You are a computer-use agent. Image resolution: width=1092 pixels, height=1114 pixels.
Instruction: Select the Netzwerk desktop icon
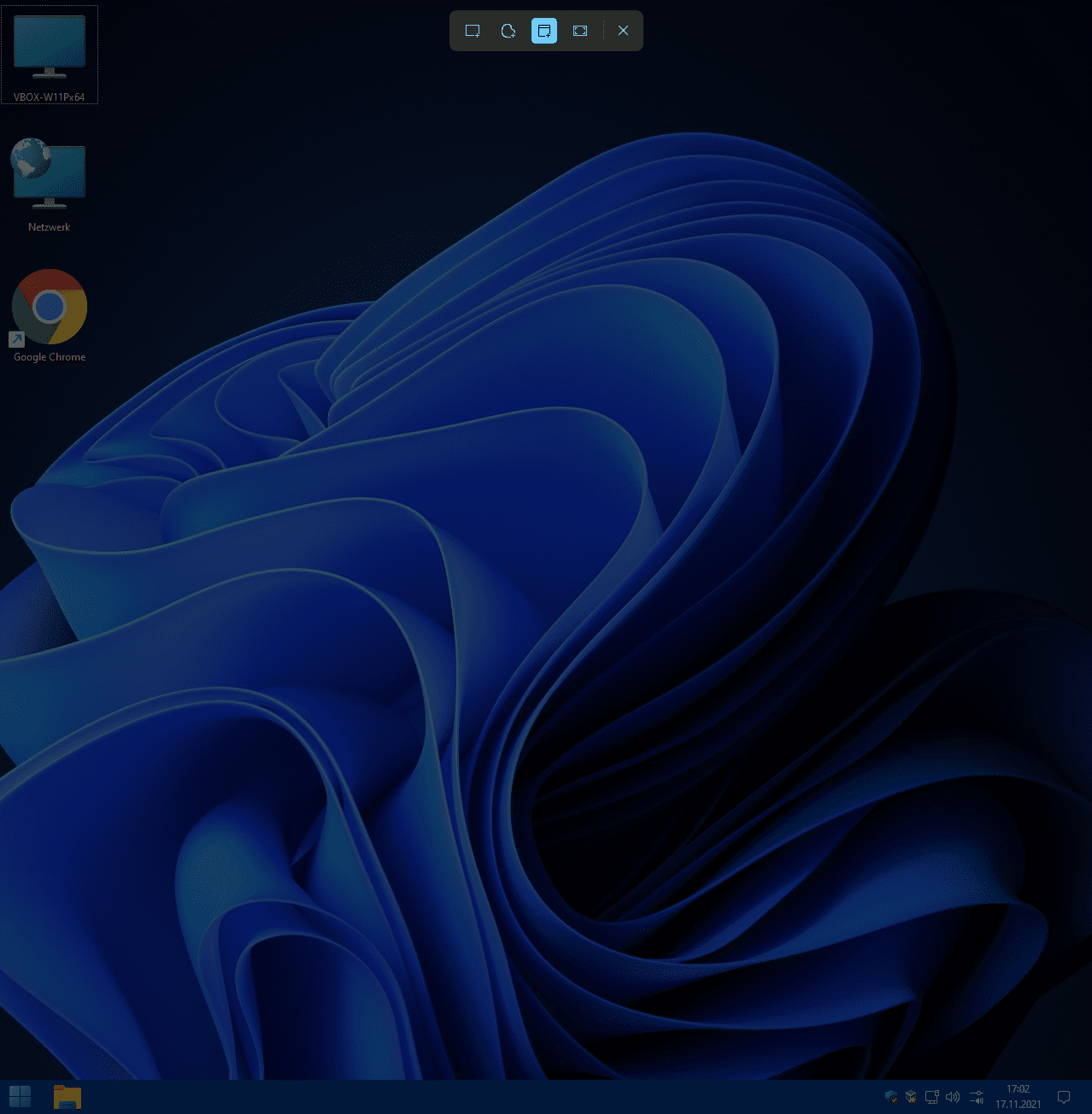point(50,185)
